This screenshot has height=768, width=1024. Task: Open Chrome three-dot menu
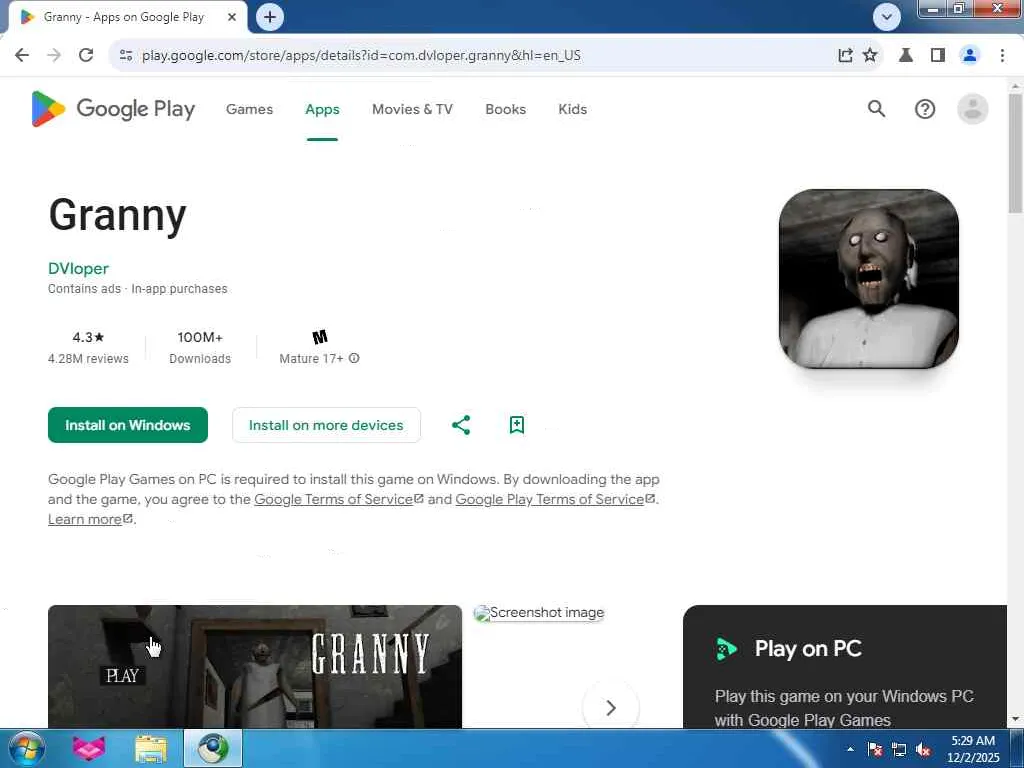1002,55
